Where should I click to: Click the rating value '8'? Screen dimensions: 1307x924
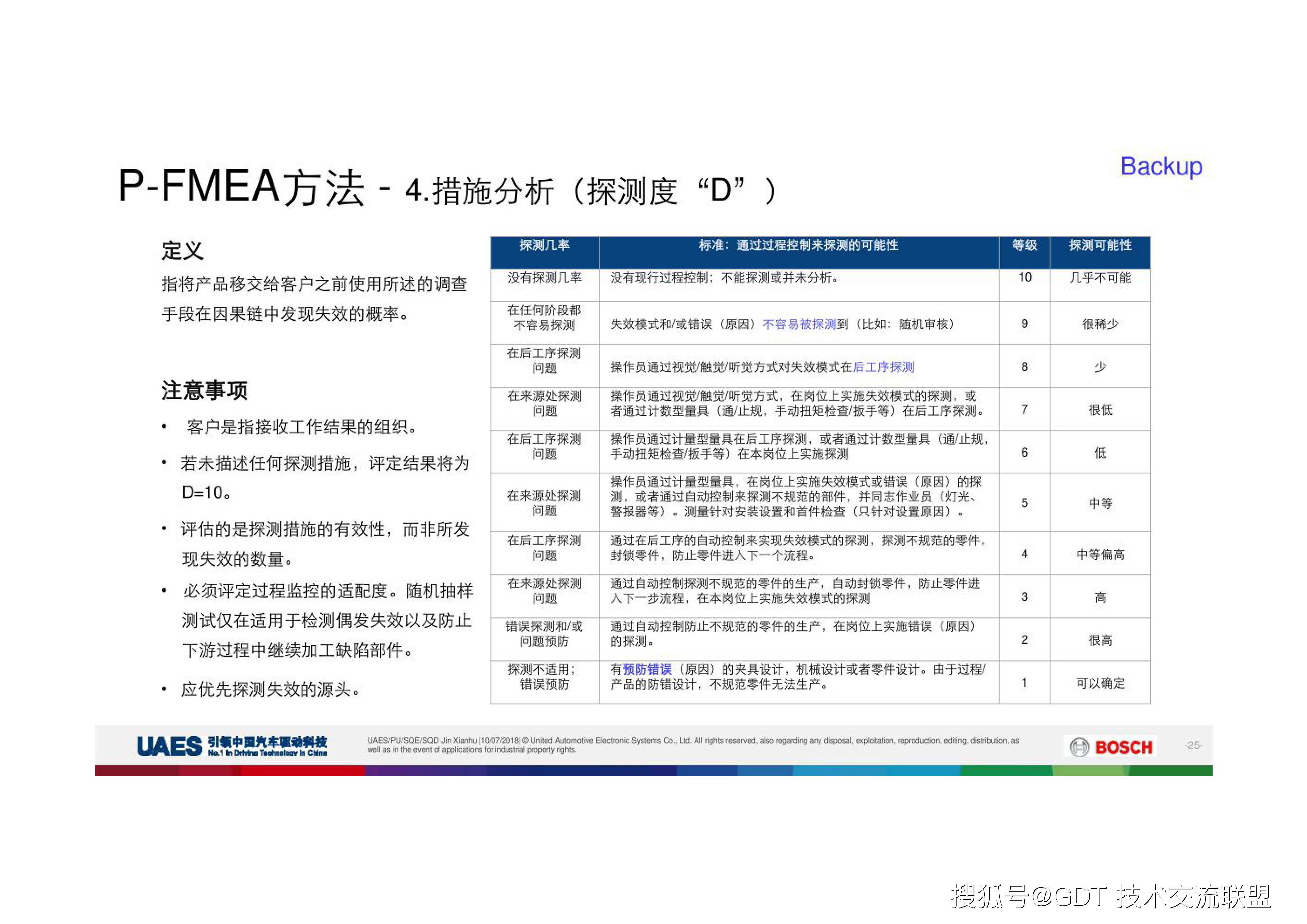click(x=1025, y=367)
